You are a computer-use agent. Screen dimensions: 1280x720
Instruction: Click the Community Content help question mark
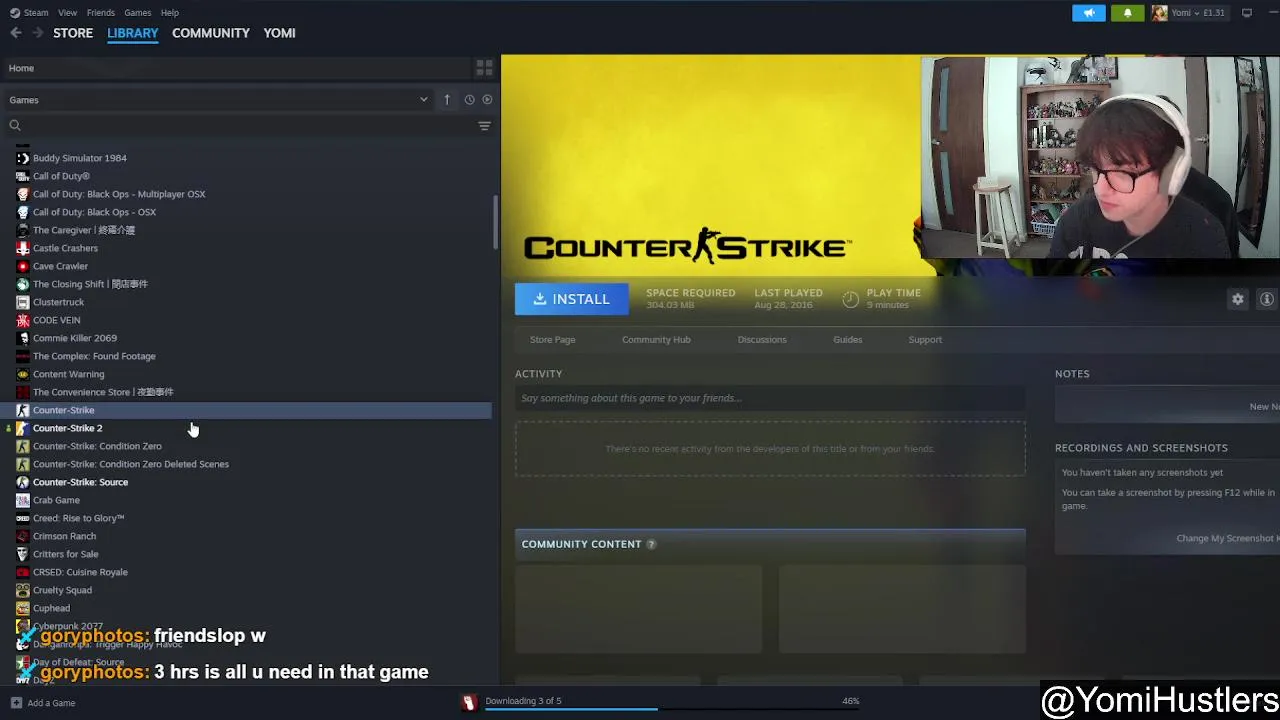tap(651, 544)
